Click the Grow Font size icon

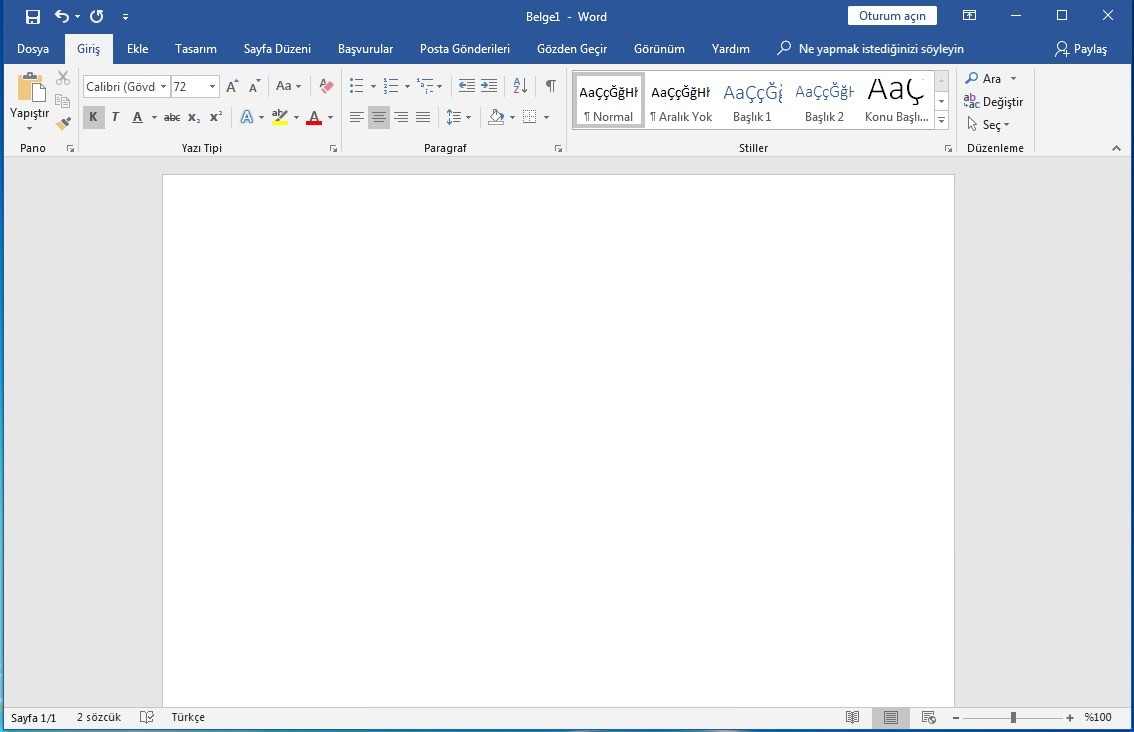click(x=232, y=87)
